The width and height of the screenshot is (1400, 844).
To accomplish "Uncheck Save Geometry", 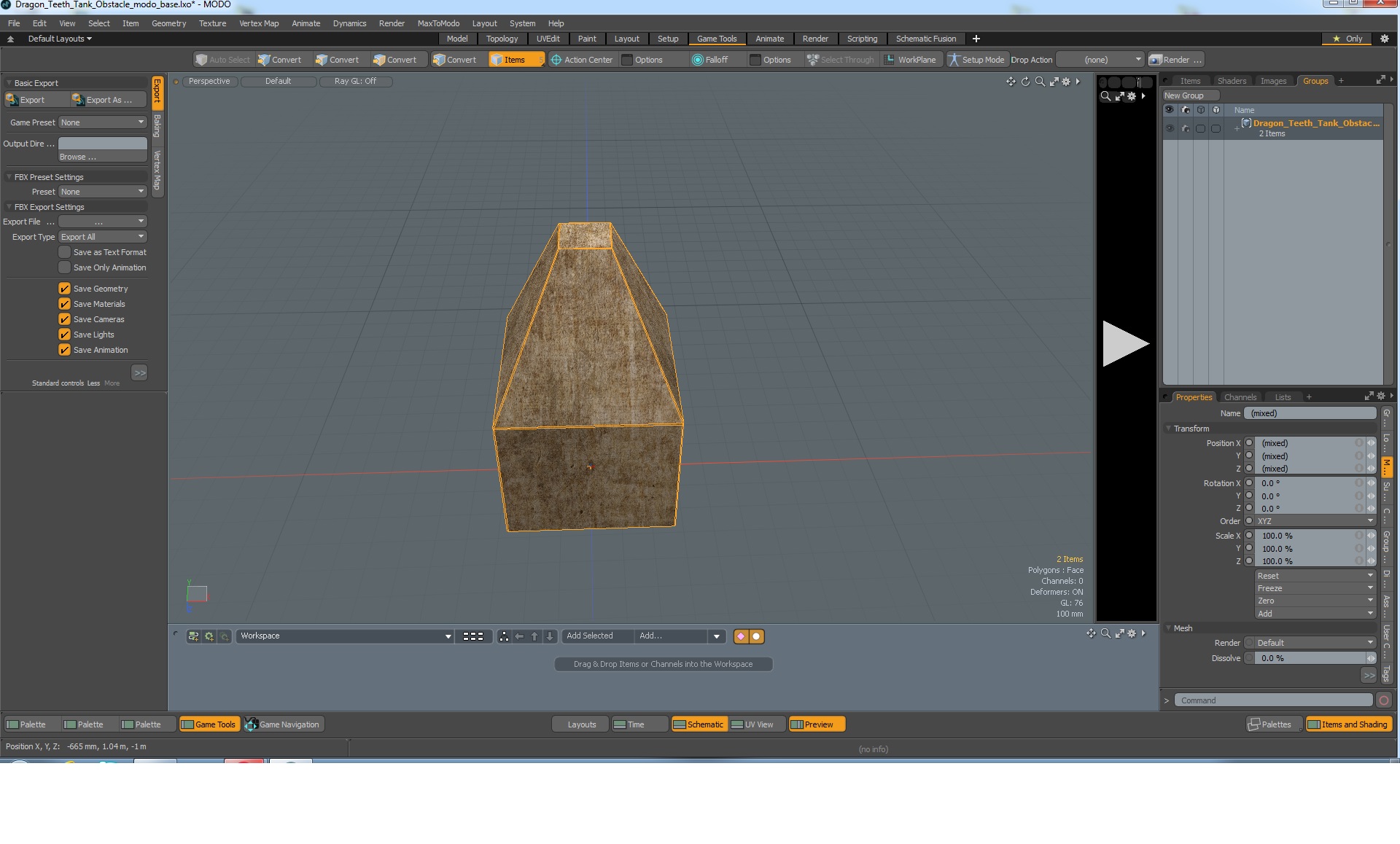I will [64, 289].
